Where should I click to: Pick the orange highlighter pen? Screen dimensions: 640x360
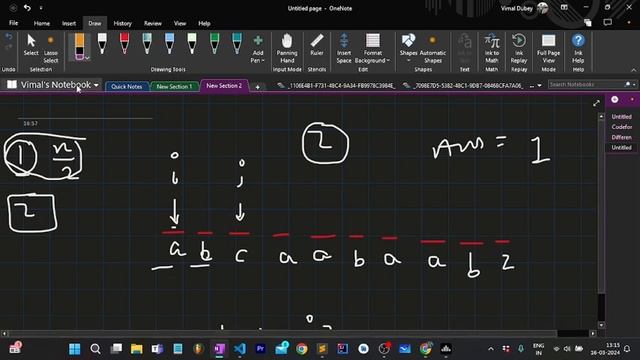pyautogui.click(x=79, y=47)
